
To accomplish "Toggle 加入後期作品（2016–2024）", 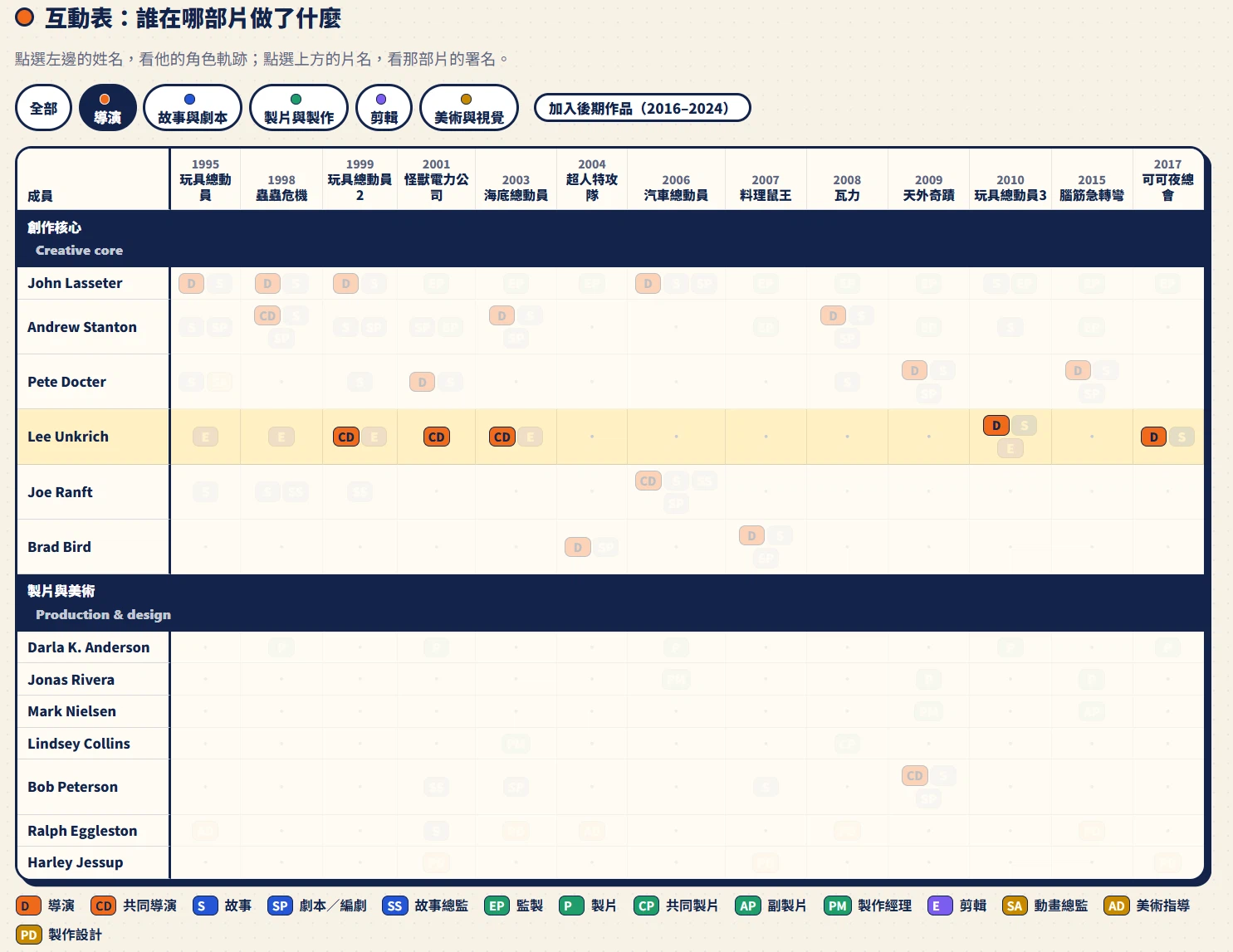I will click(x=643, y=108).
